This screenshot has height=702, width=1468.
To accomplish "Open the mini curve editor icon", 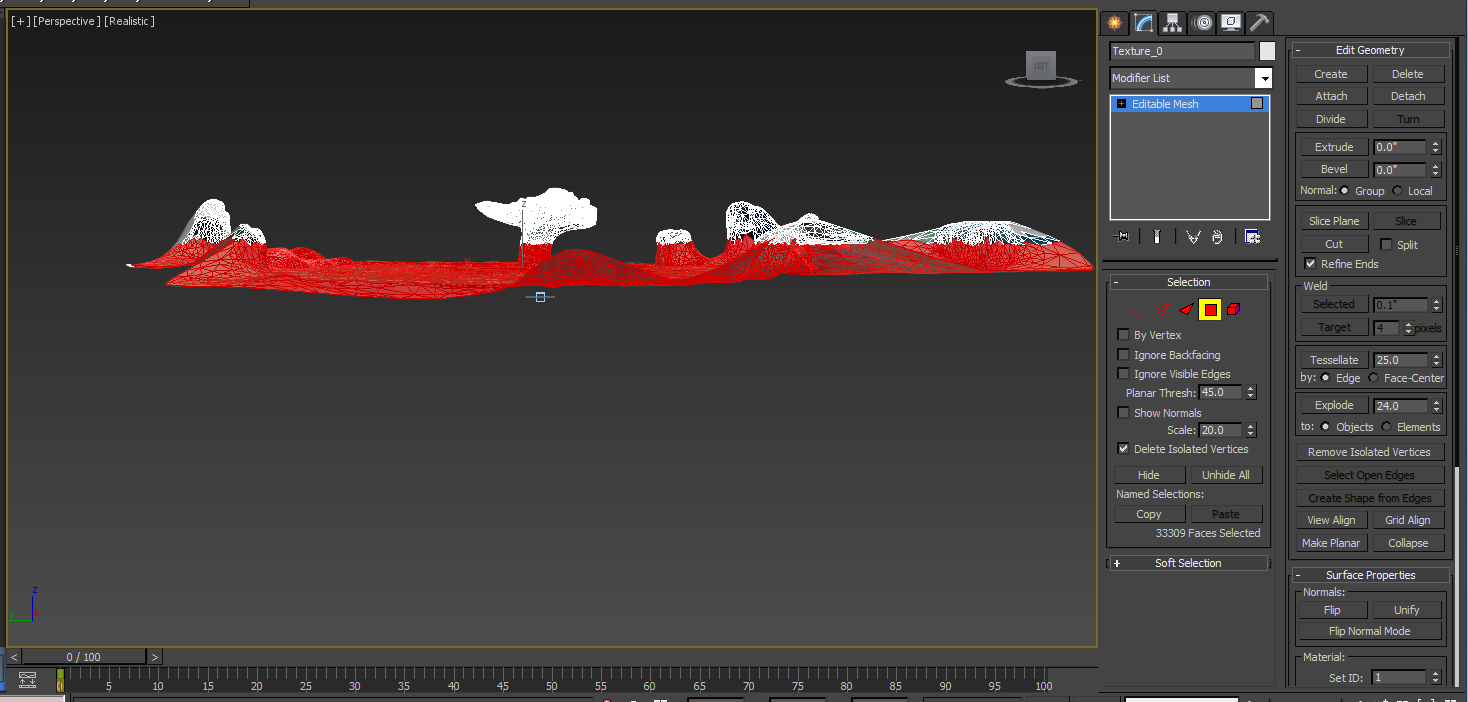I will (x=27, y=680).
